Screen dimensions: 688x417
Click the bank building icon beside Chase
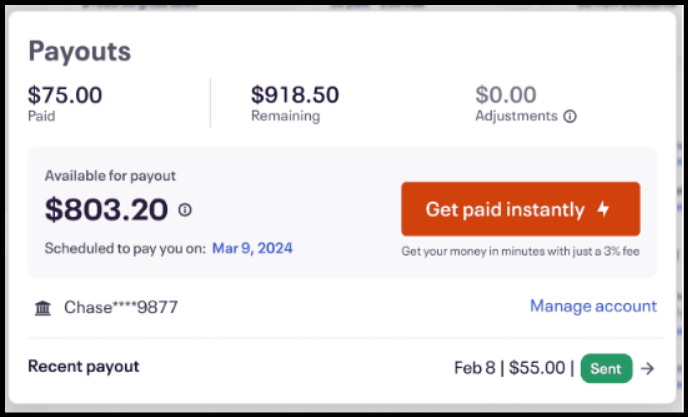tap(43, 307)
